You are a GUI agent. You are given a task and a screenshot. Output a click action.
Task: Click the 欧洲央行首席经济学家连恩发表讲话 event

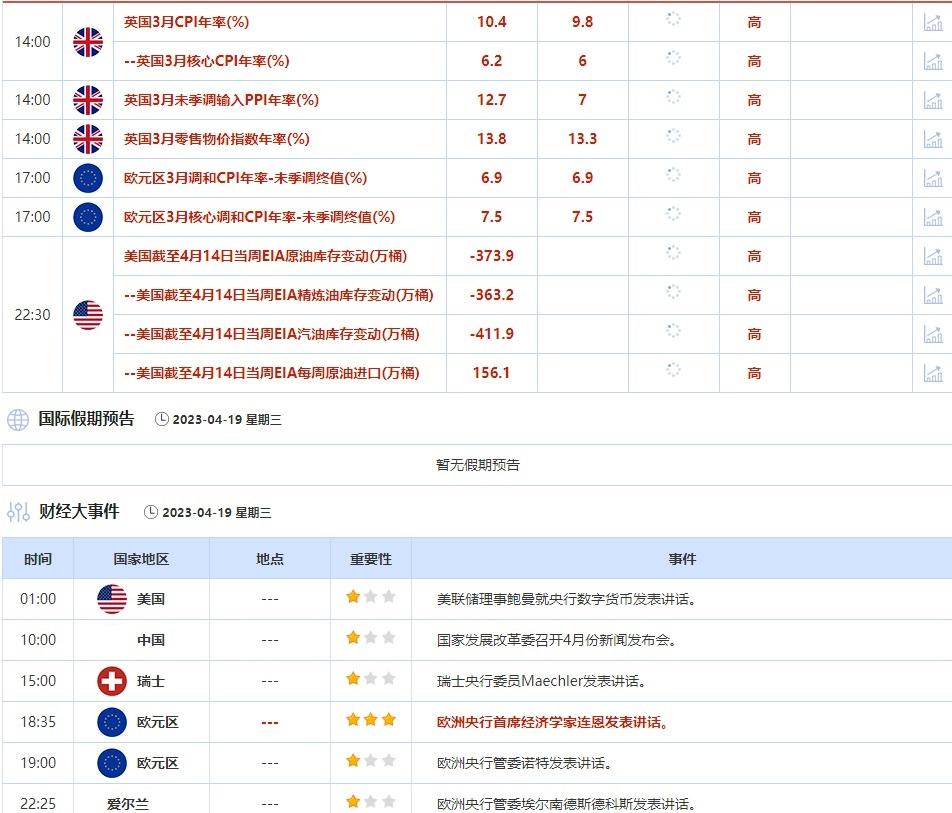553,722
